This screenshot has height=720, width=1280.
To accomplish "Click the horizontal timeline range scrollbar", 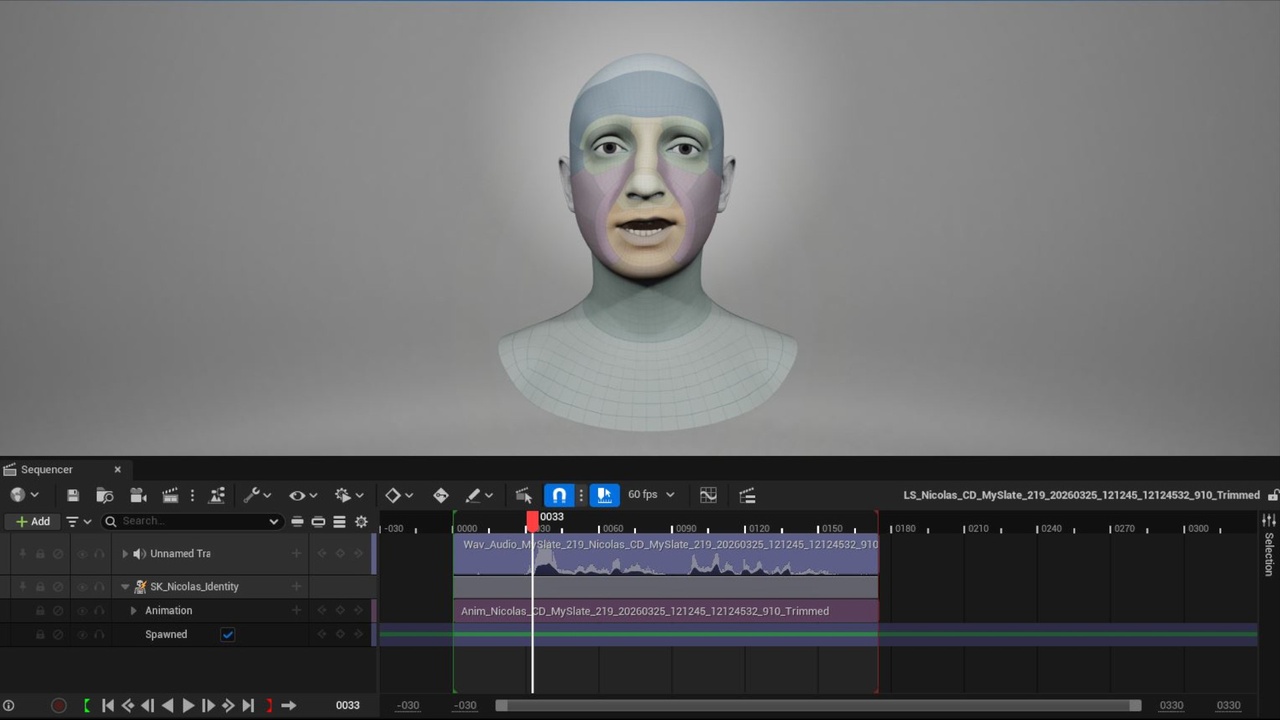I will 818,705.
